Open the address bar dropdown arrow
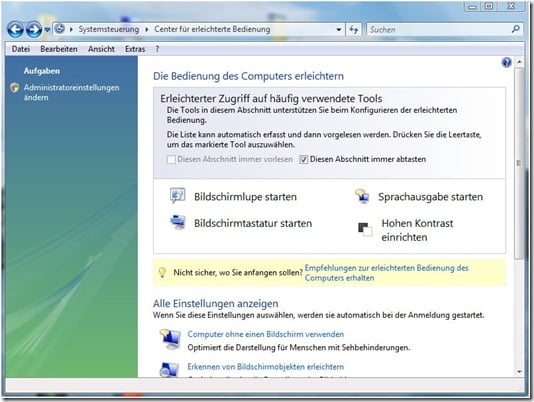 (339, 30)
